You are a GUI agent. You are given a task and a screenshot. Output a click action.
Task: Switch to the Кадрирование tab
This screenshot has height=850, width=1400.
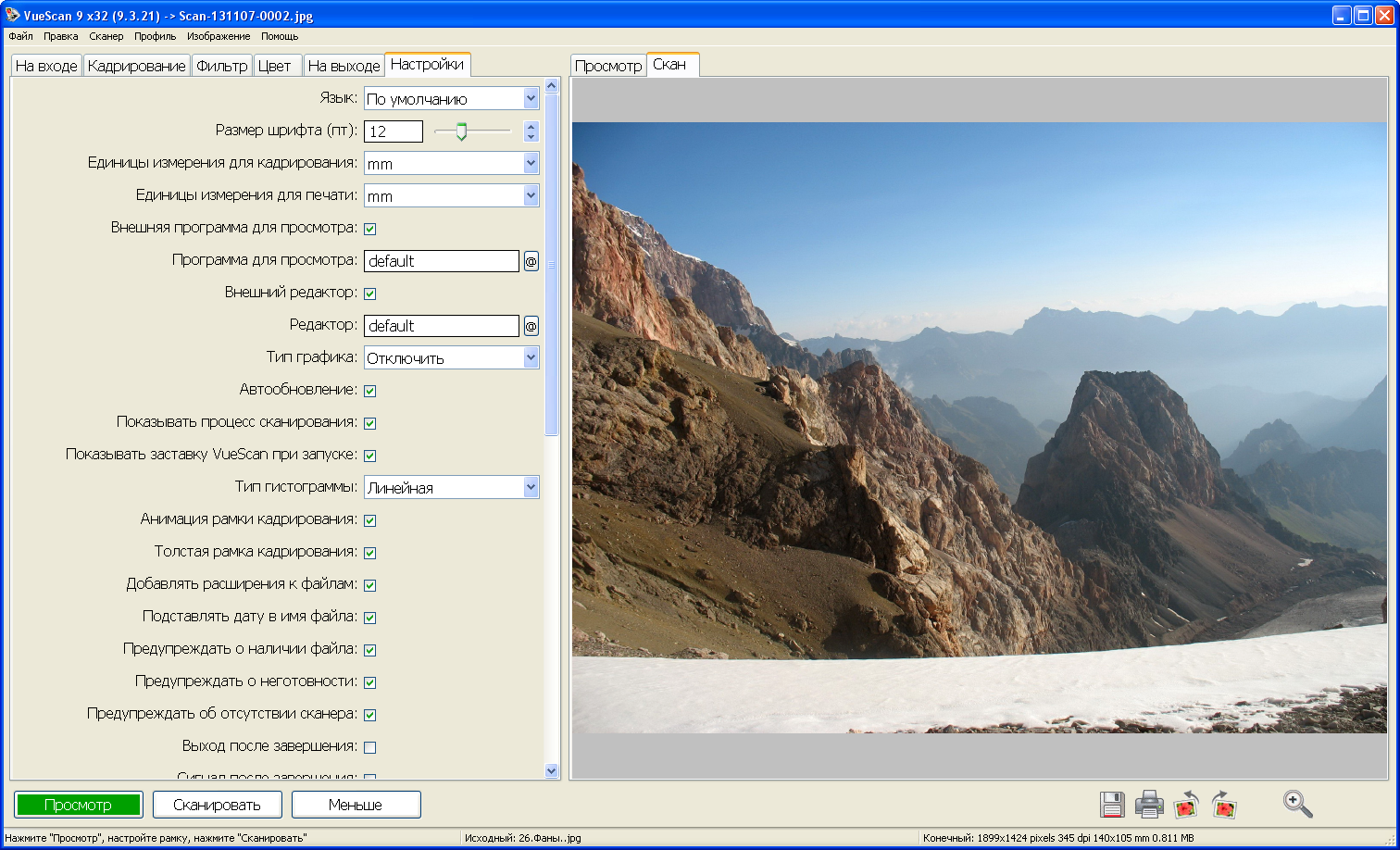136,66
